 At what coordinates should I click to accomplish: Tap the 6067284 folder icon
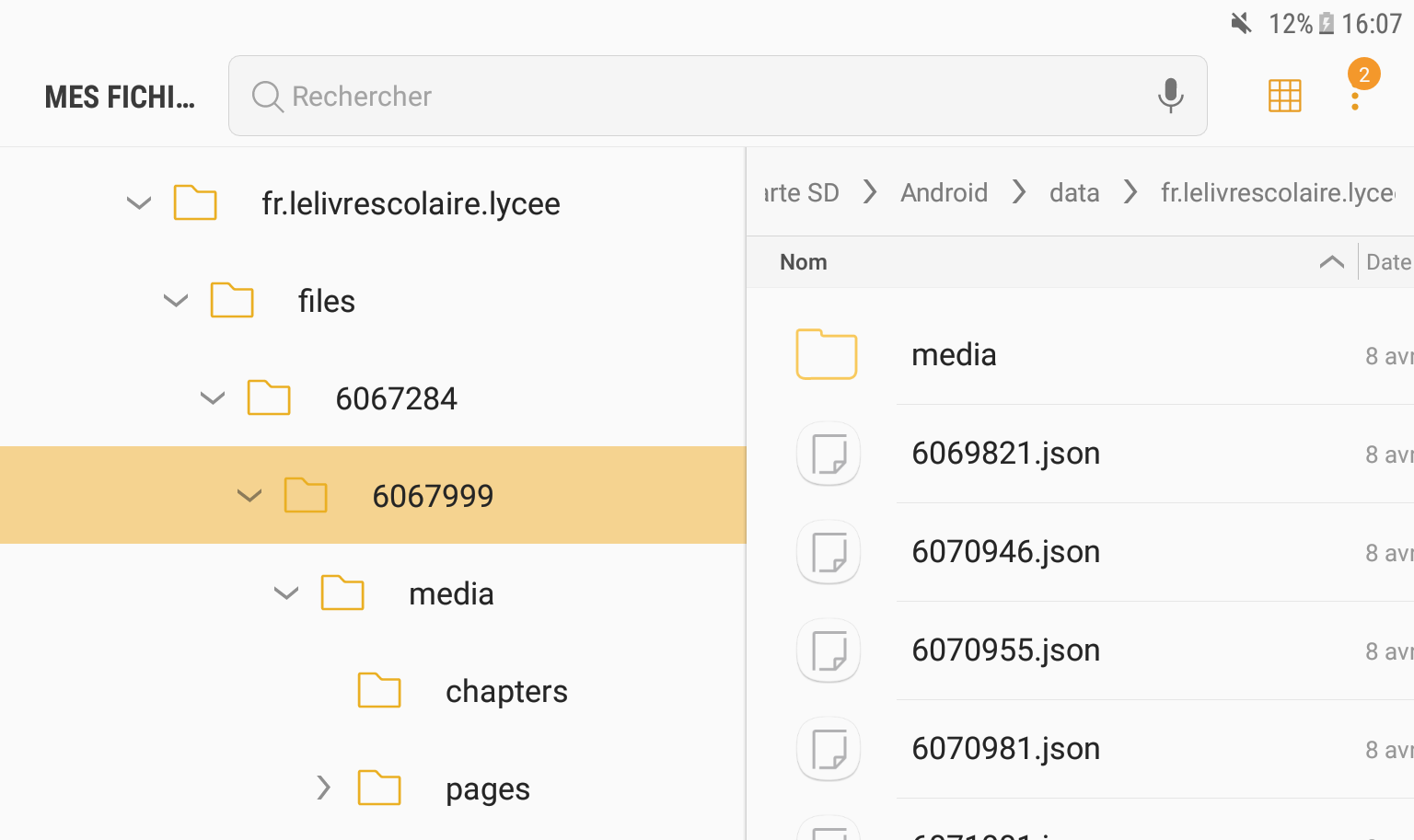(269, 398)
